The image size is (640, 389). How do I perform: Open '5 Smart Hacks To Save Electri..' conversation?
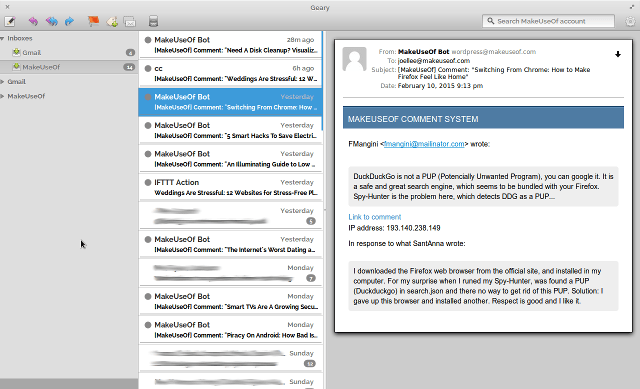click(x=231, y=130)
